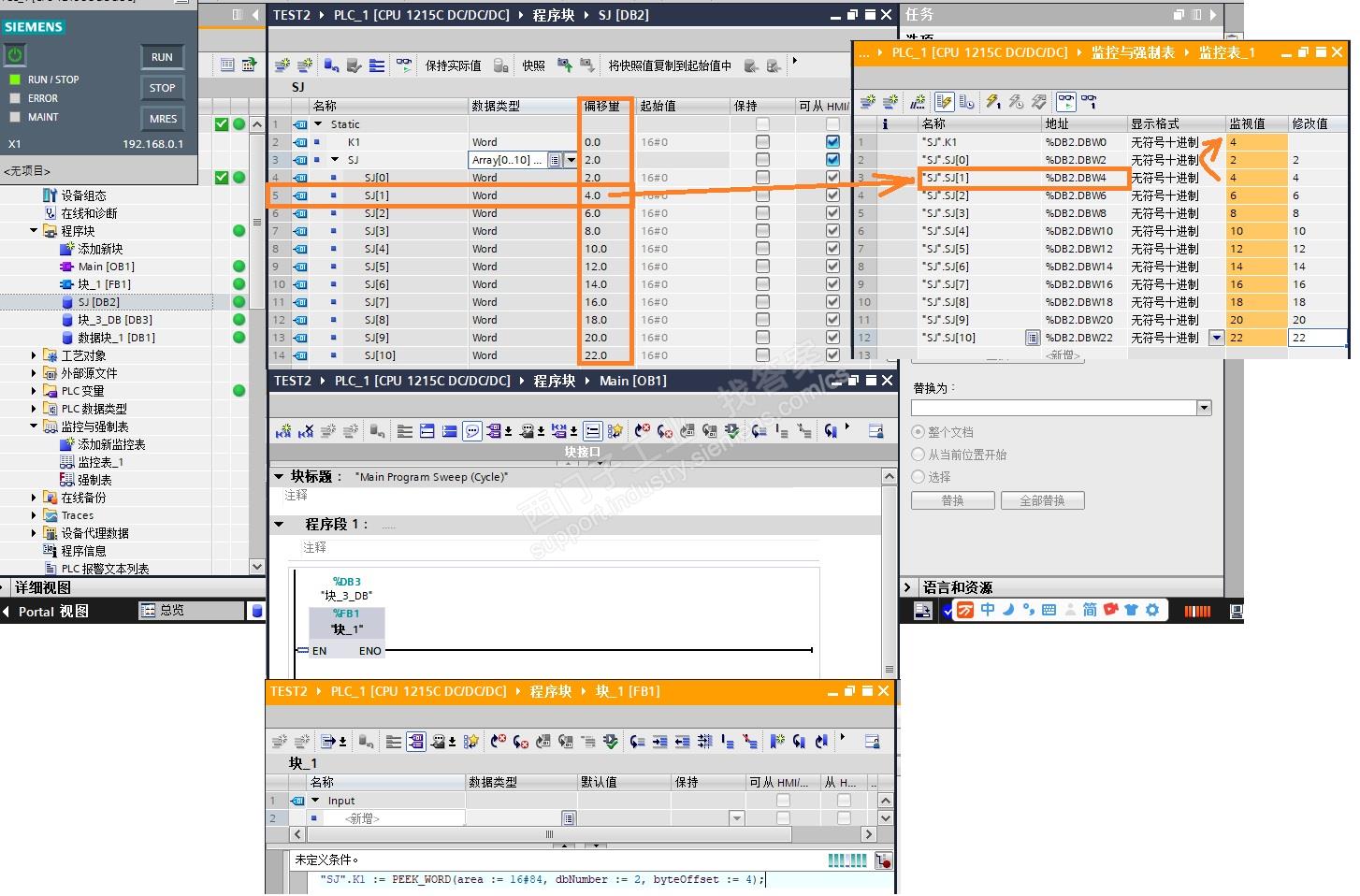Click the save icon at the bottom taskbar

(922, 611)
